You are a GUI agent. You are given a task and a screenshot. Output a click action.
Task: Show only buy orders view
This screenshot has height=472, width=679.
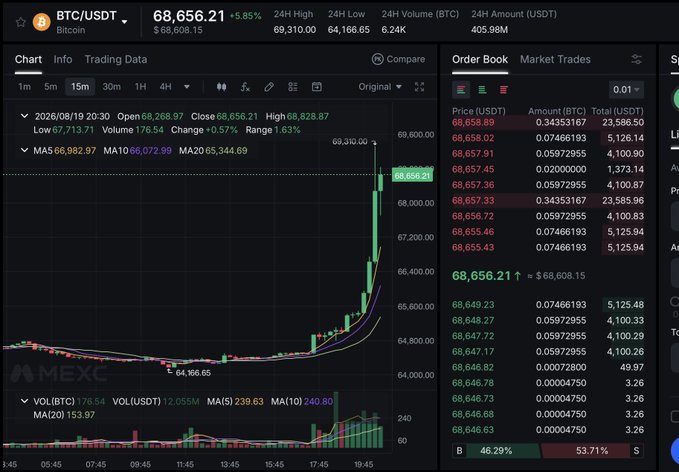(x=482, y=90)
